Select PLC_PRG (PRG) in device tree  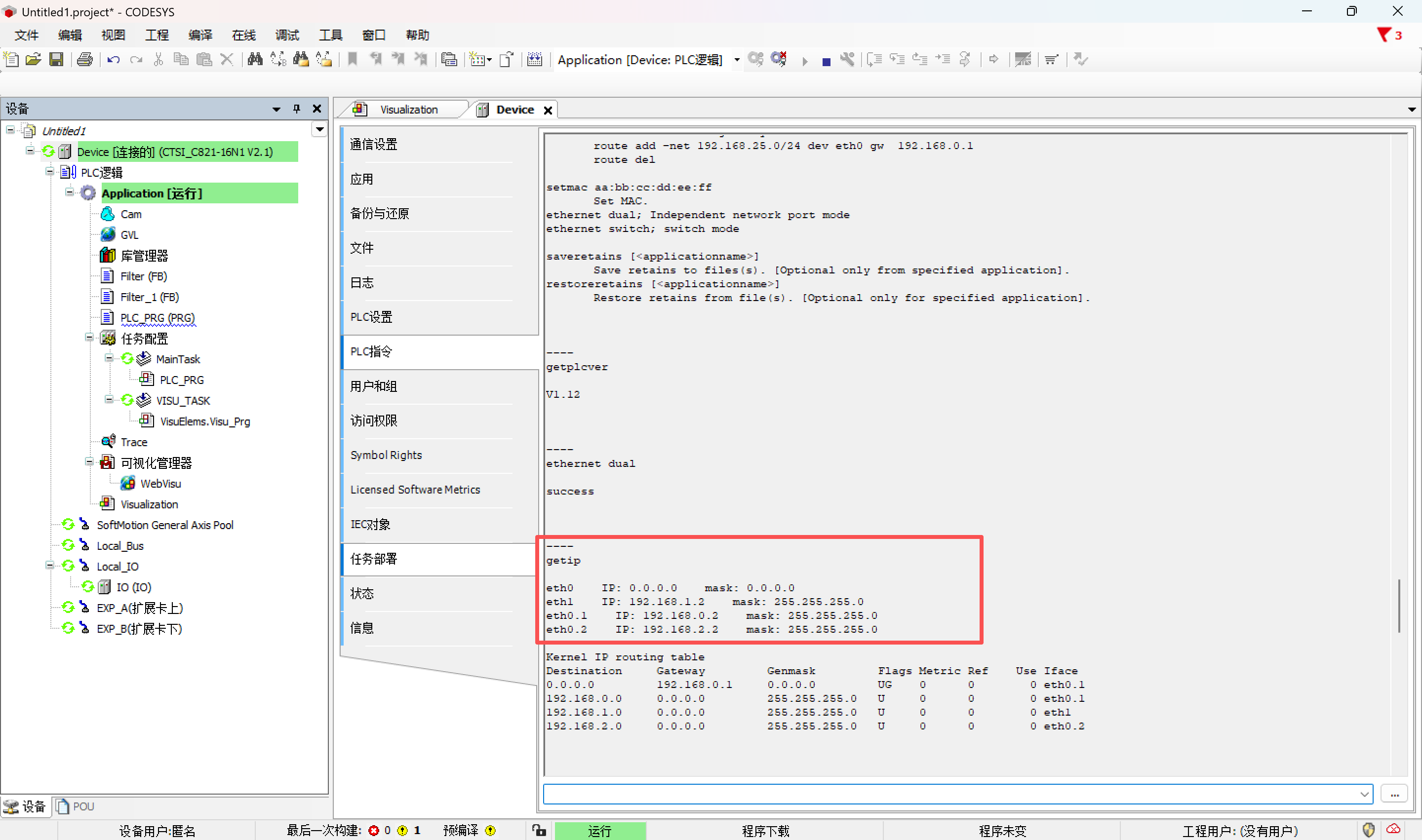pos(158,317)
